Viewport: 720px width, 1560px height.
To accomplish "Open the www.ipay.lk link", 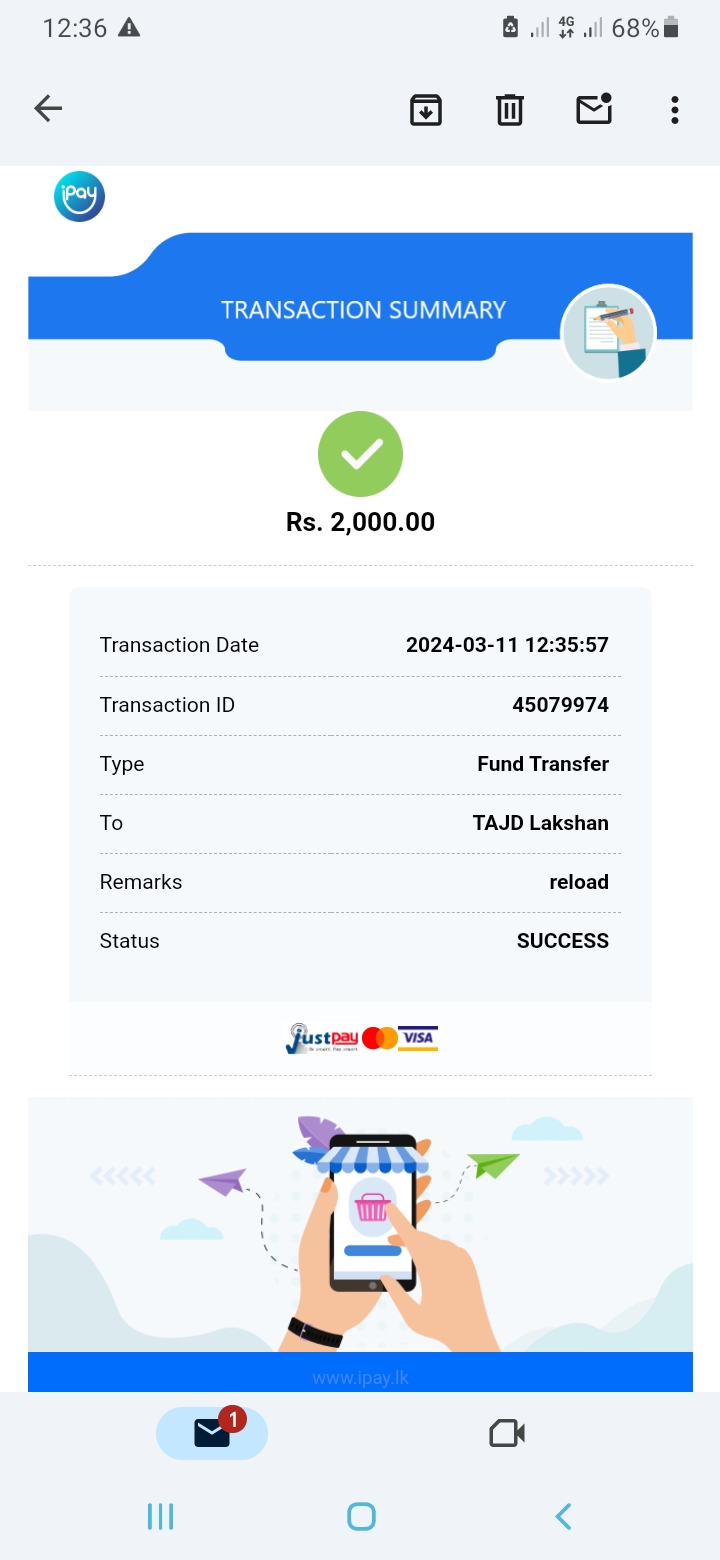I will 360,1378.
